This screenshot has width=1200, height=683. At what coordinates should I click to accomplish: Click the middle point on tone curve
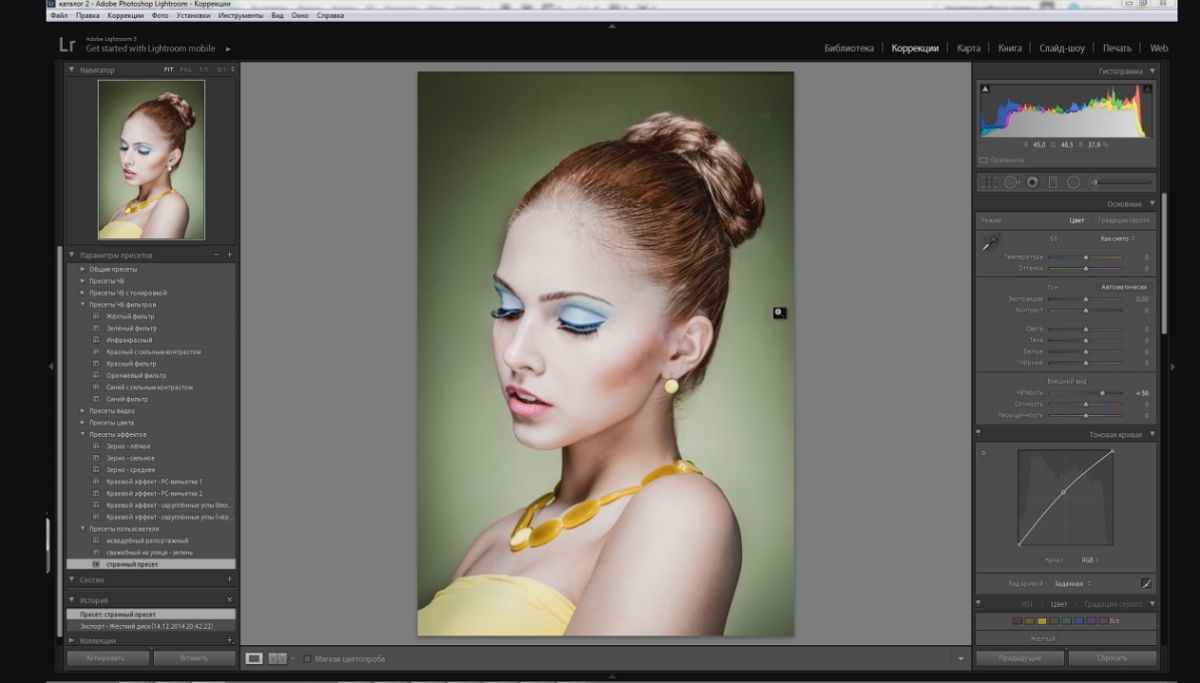point(1063,492)
